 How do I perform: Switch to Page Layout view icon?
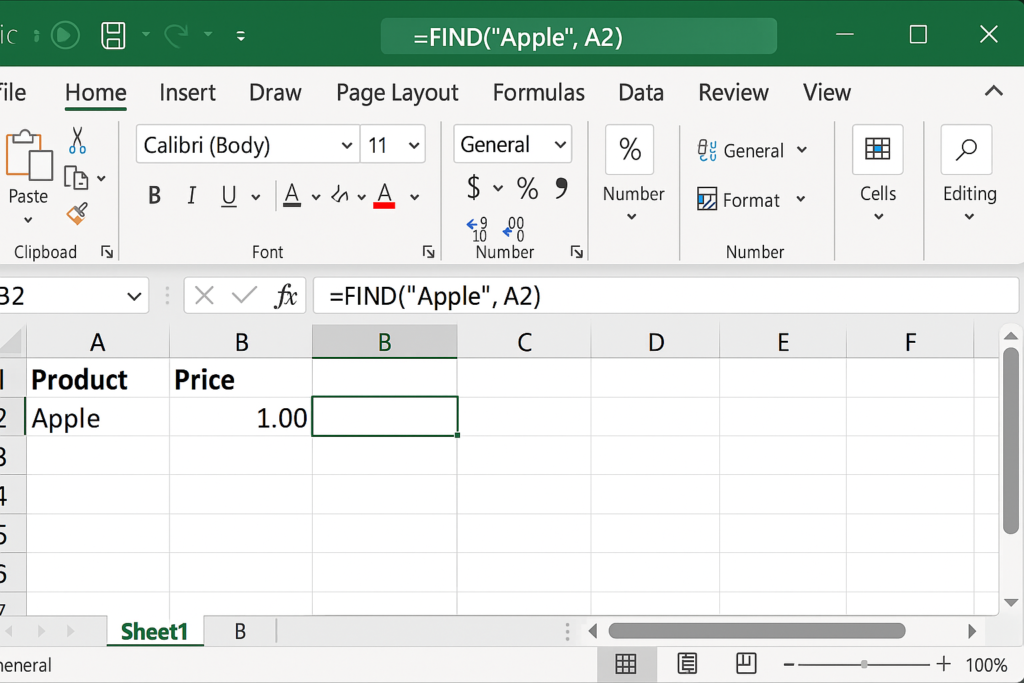pyautogui.click(x=687, y=664)
